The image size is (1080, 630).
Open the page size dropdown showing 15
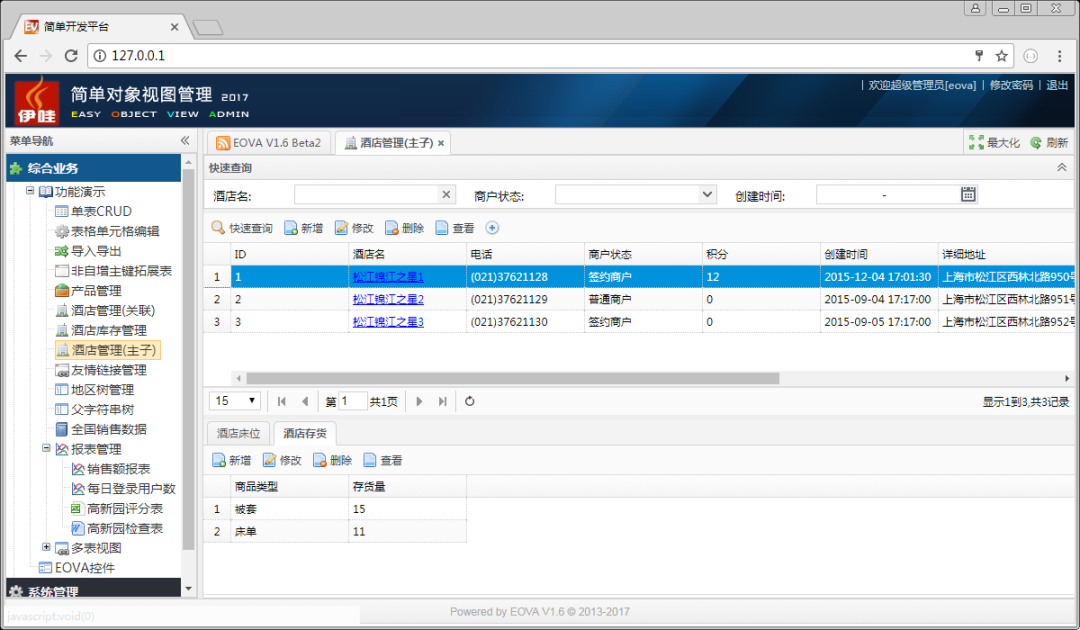[236, 401]
